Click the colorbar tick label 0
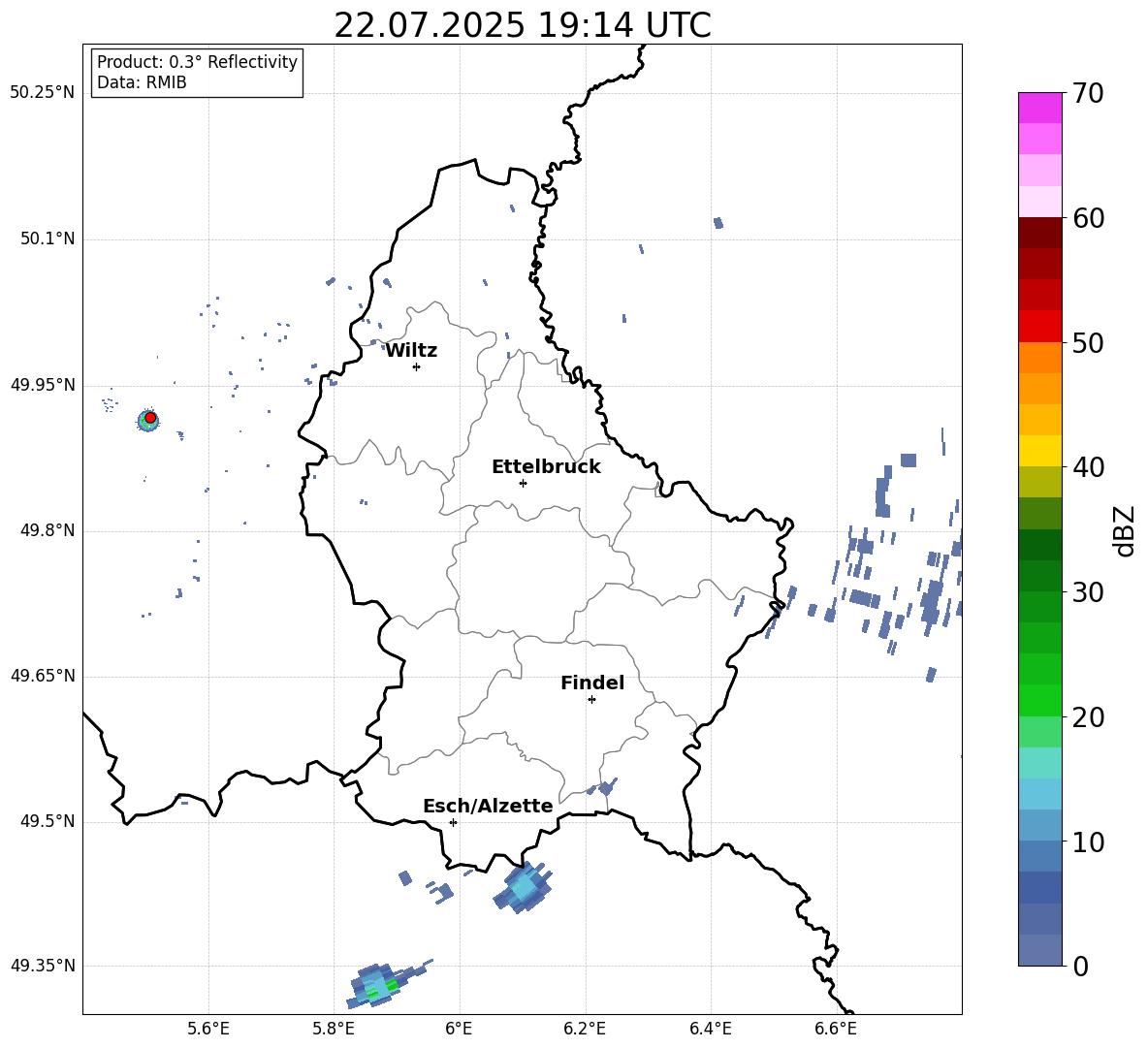Screen dimensions: 1148x1048 click(1080, 966)
